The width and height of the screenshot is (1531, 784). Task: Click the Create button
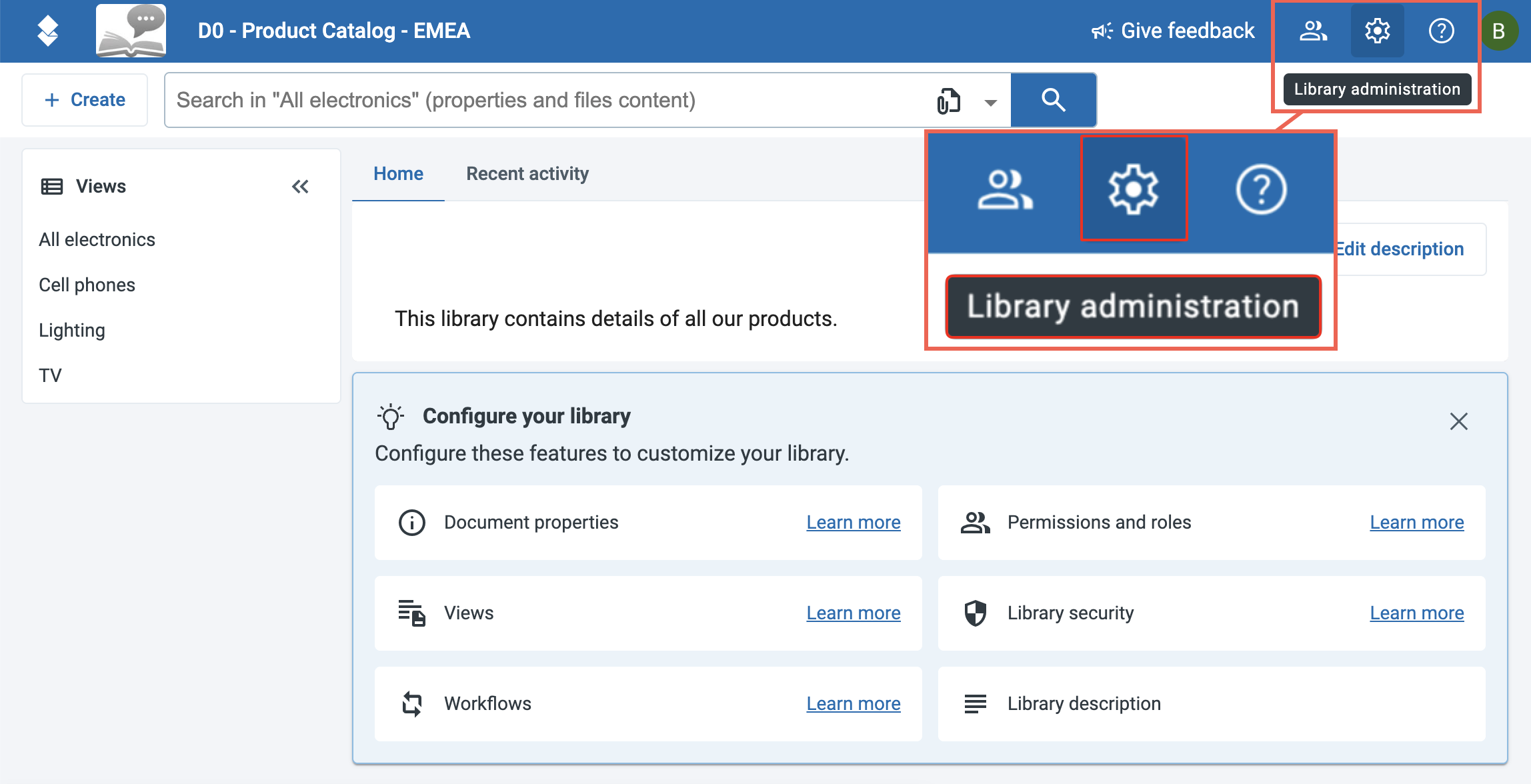pos(85,100)
